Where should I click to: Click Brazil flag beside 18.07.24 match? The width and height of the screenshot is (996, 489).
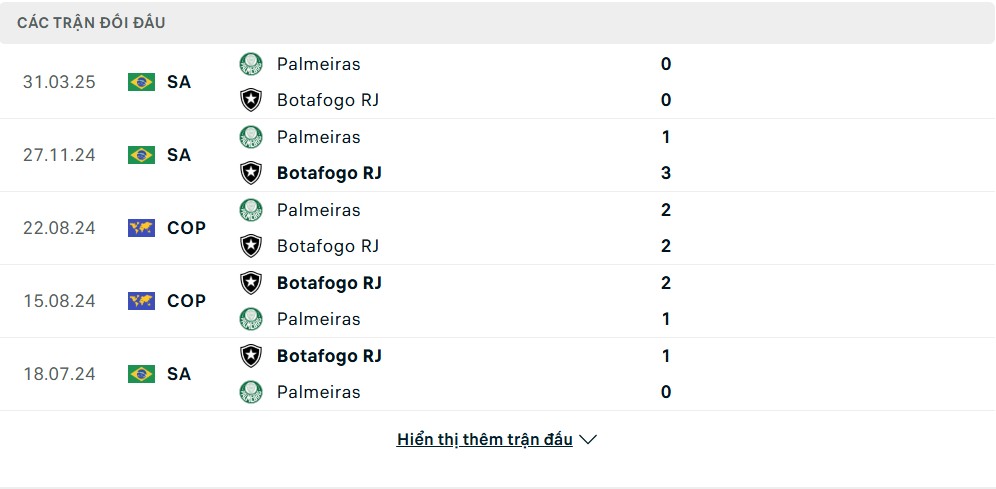tap(141, 374)
